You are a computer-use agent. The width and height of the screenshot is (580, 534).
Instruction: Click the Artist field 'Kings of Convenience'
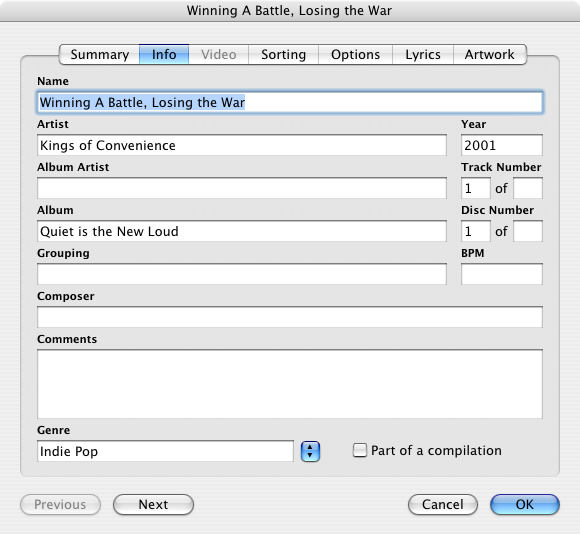pyautogui.click(x=242, y=145)
